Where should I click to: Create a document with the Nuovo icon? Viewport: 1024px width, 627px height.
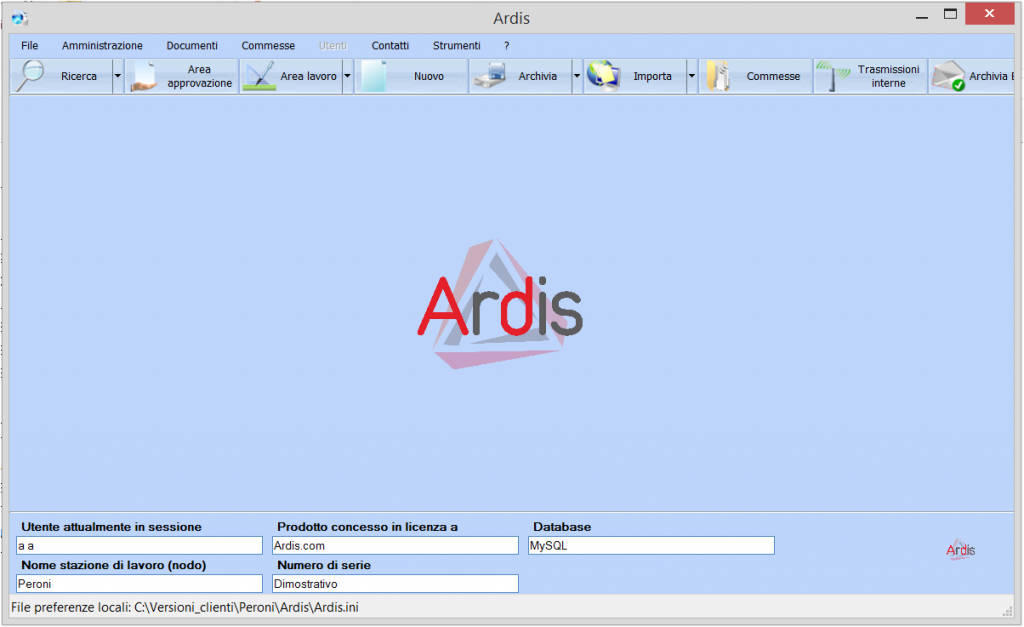(x=410, y=76)
